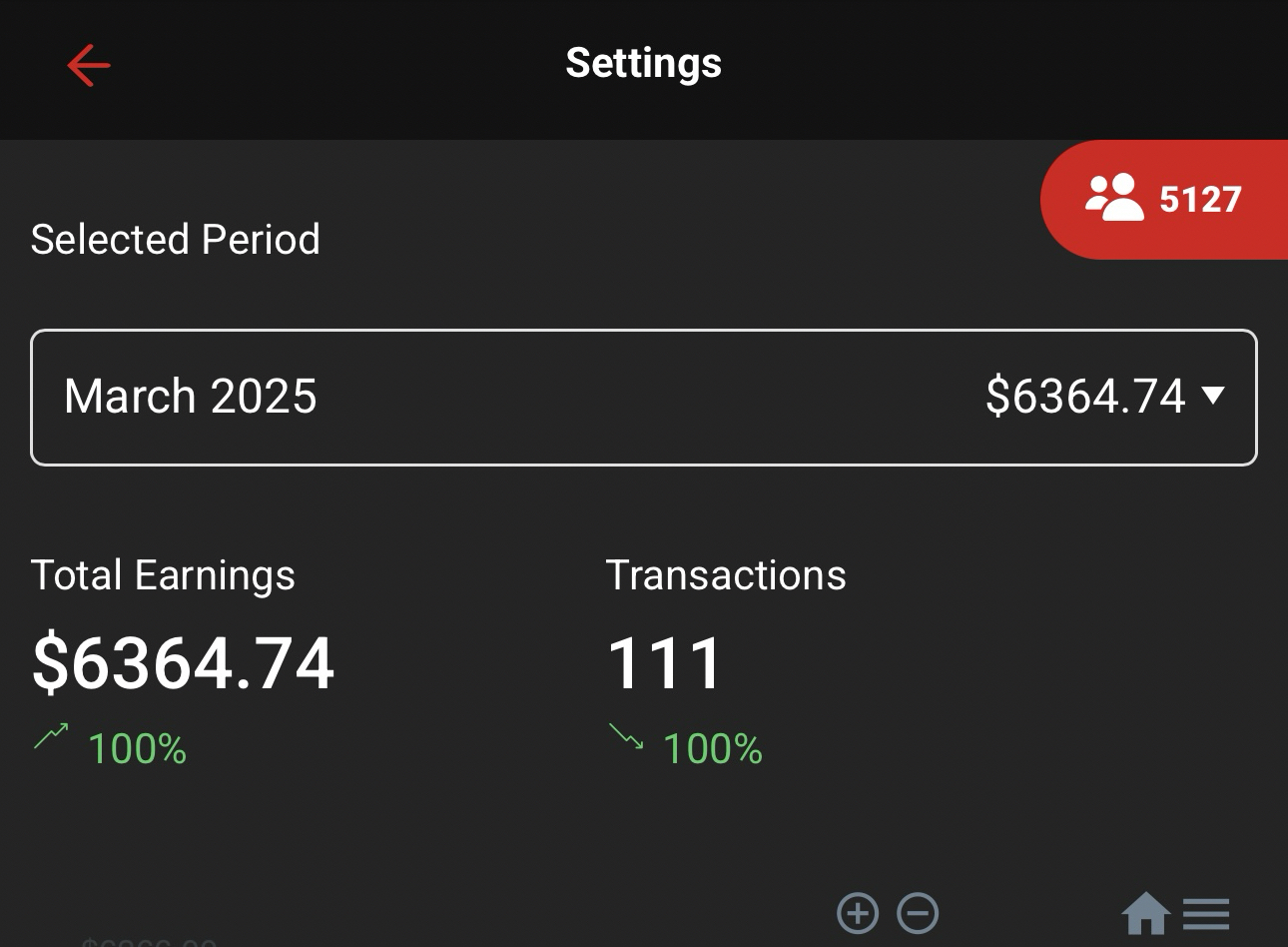Zoom out with the chart minus icon
Screen dimensions: 1288x947
pos(918,913)
